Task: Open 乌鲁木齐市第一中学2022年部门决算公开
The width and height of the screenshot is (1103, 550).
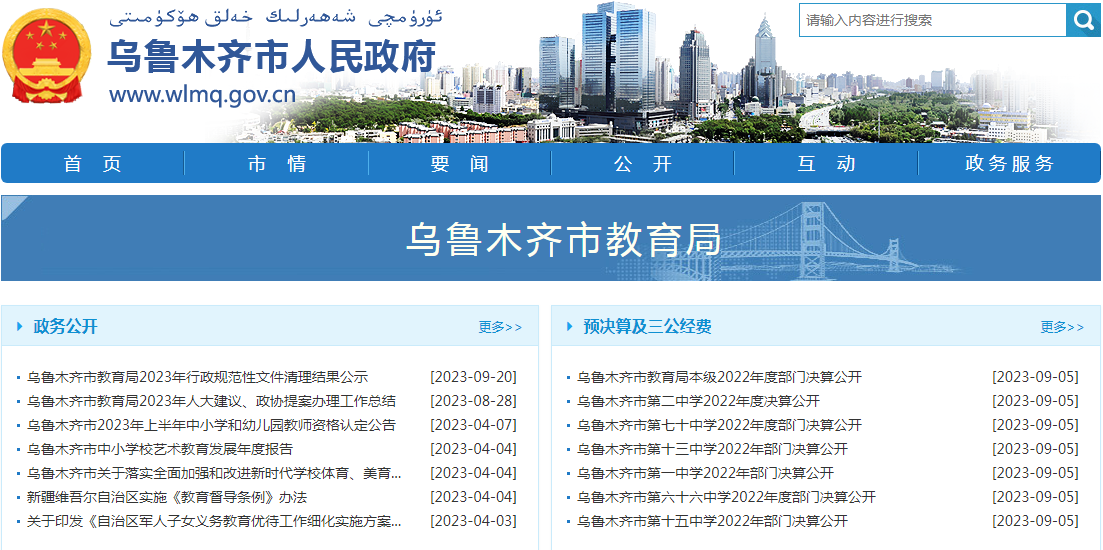Action: pos(705,473)
